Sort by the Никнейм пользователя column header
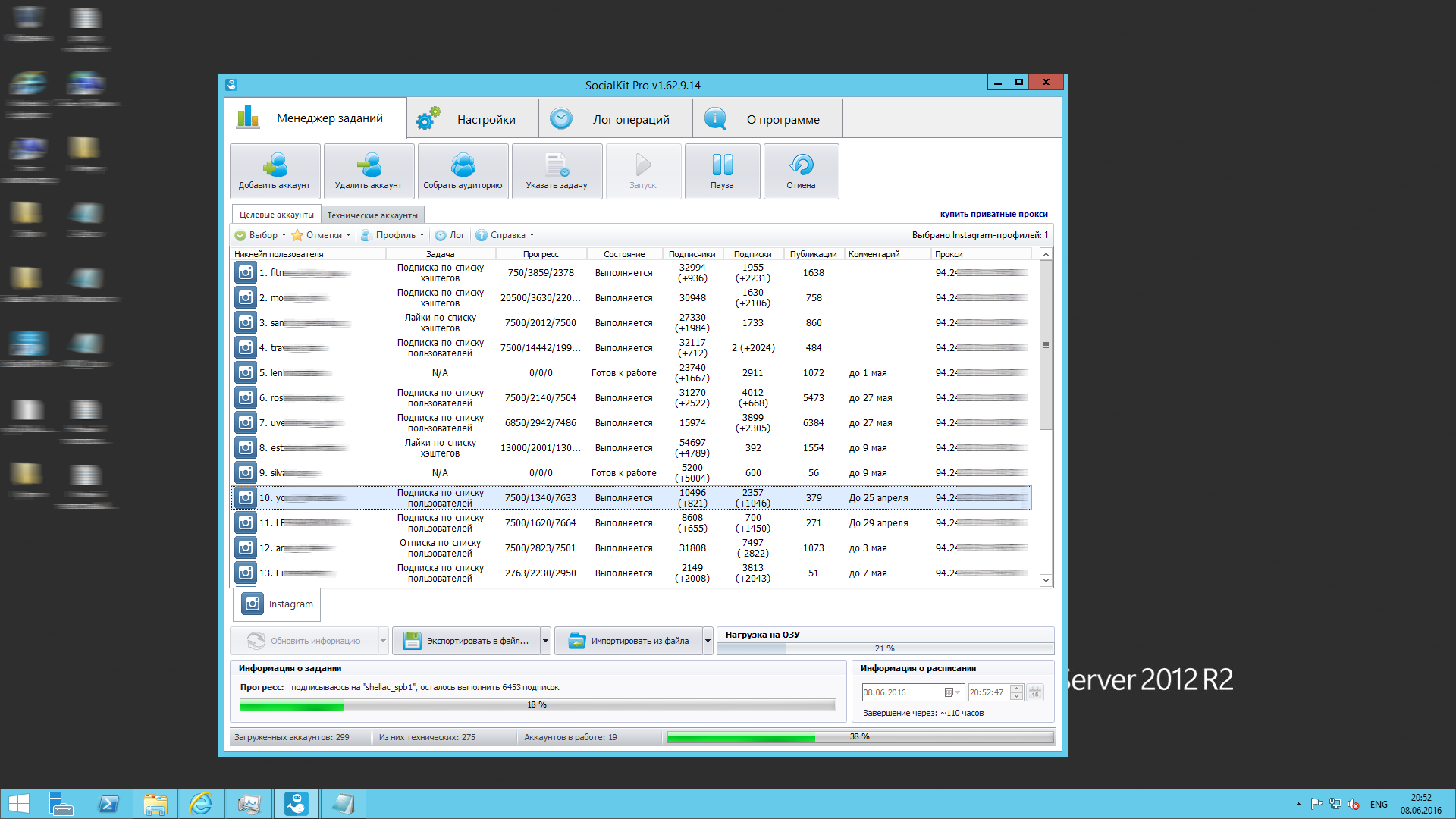This screenshot has height=819, width=1456. (309, 254)
